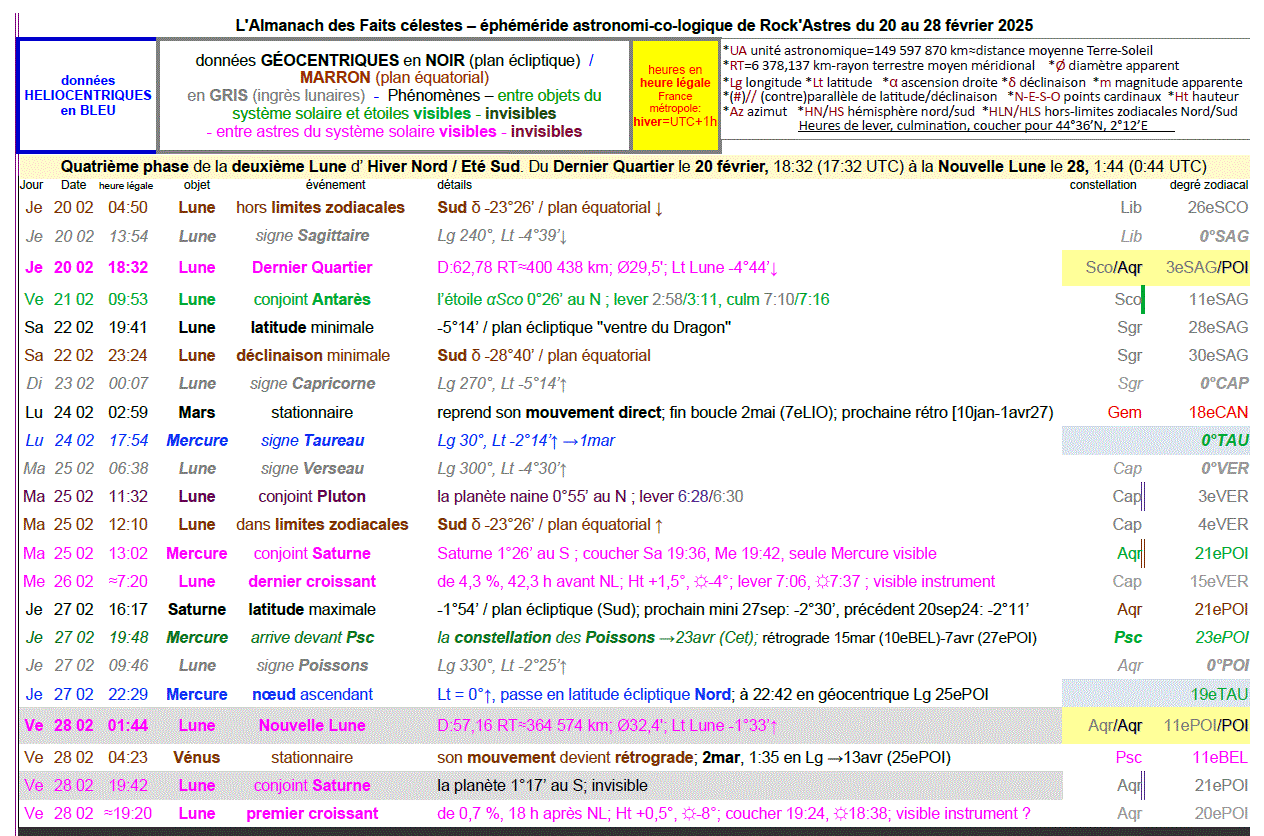Click the blue HELIOCENTRIQUES legend box
The image size is (1264, 836).
(x=88, y=95)
